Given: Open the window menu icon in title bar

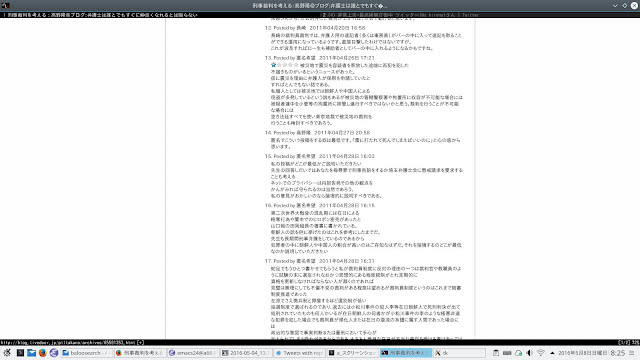Looking at the screenshot, I should pyautogui.click(x=6, y=5).
